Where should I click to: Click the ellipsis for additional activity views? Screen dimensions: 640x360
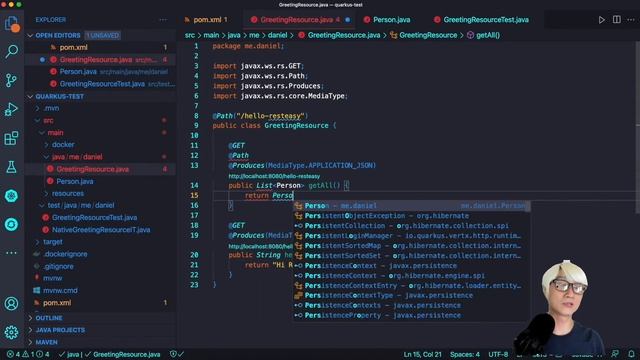11,253
